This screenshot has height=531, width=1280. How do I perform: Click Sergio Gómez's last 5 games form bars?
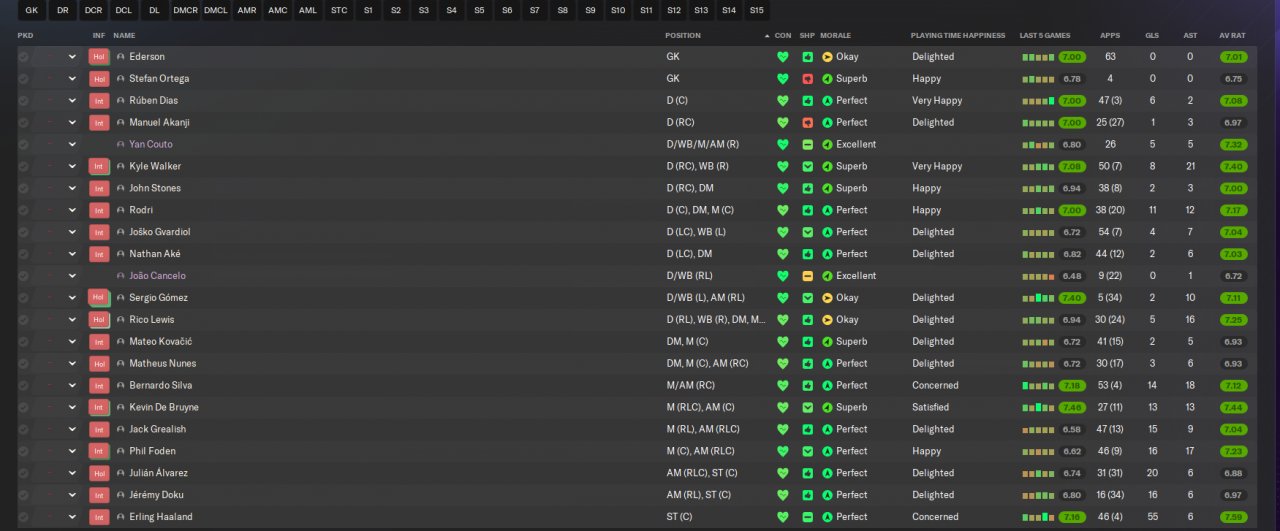tap(1038, 298)
